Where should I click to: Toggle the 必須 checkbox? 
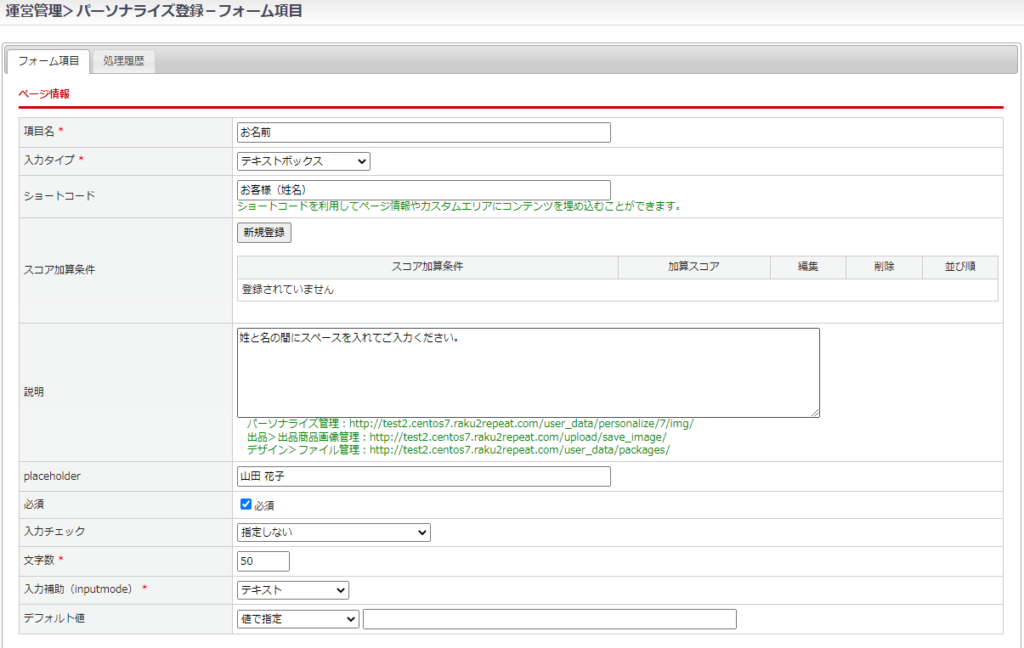246,504
